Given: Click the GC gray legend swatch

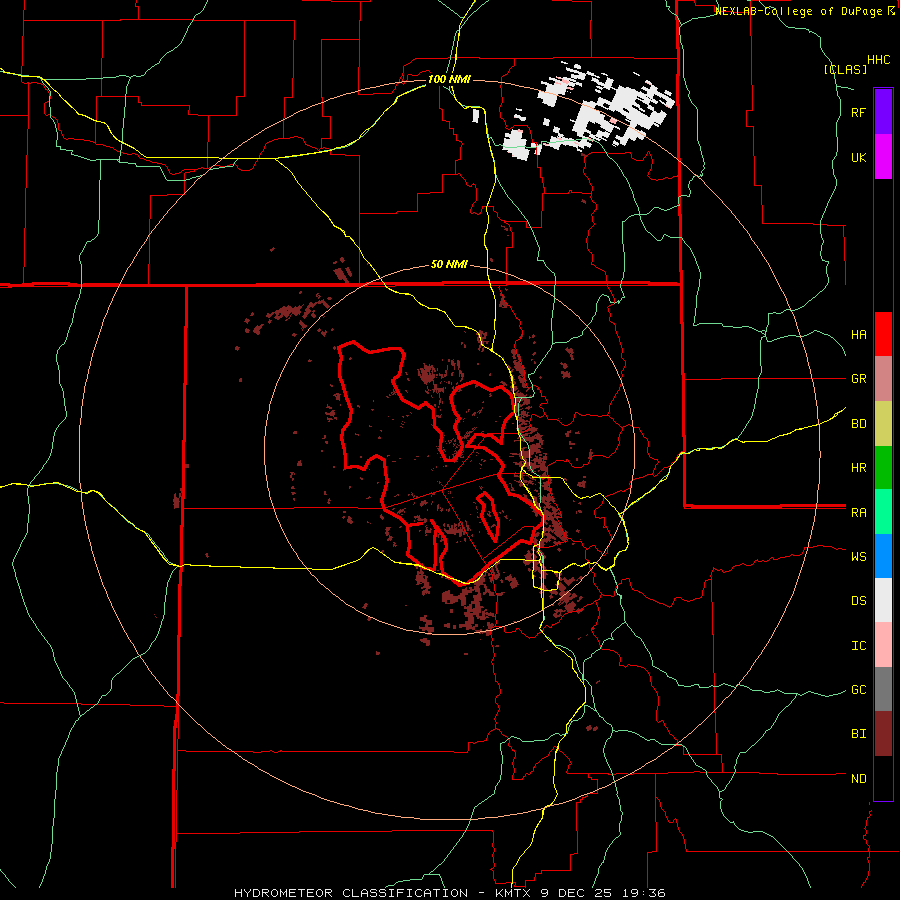Looking at the screenshot, I should point(883,689).
